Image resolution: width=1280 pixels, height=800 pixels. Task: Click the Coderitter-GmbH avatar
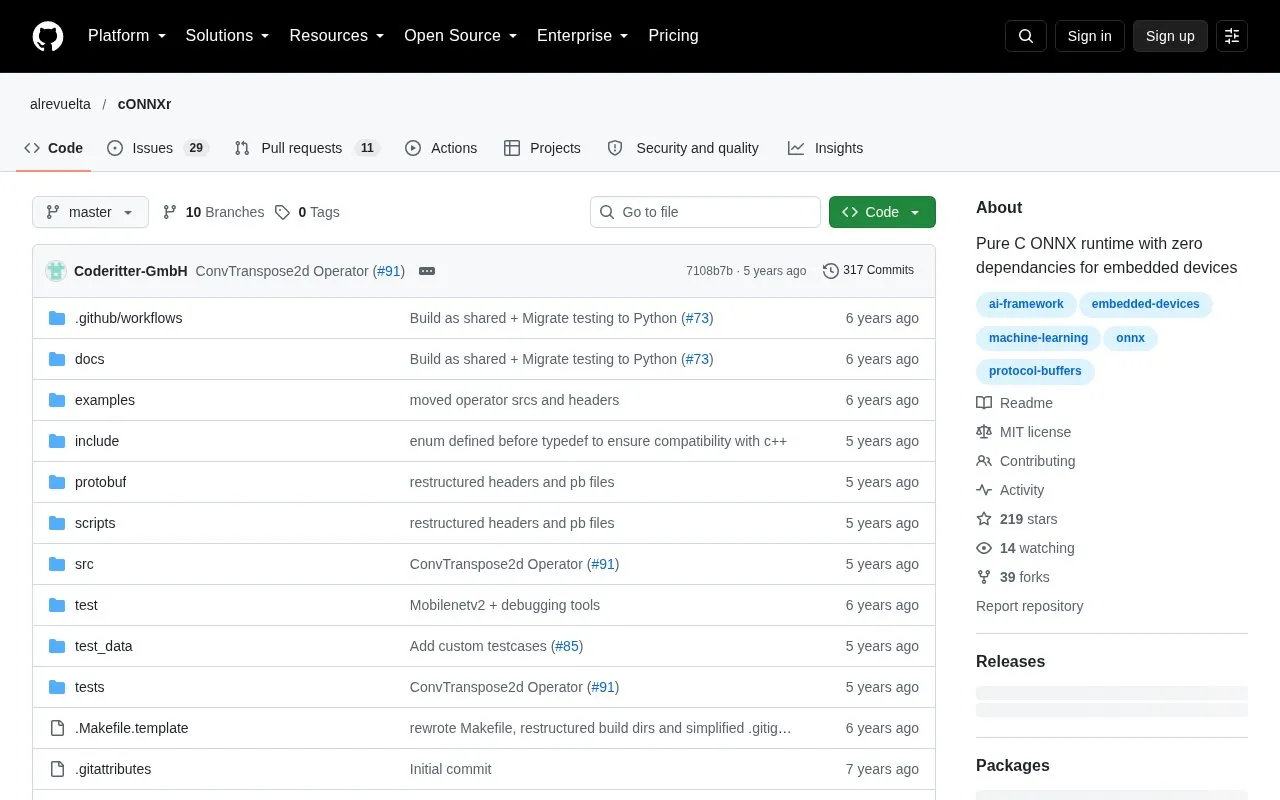[56, 271]
